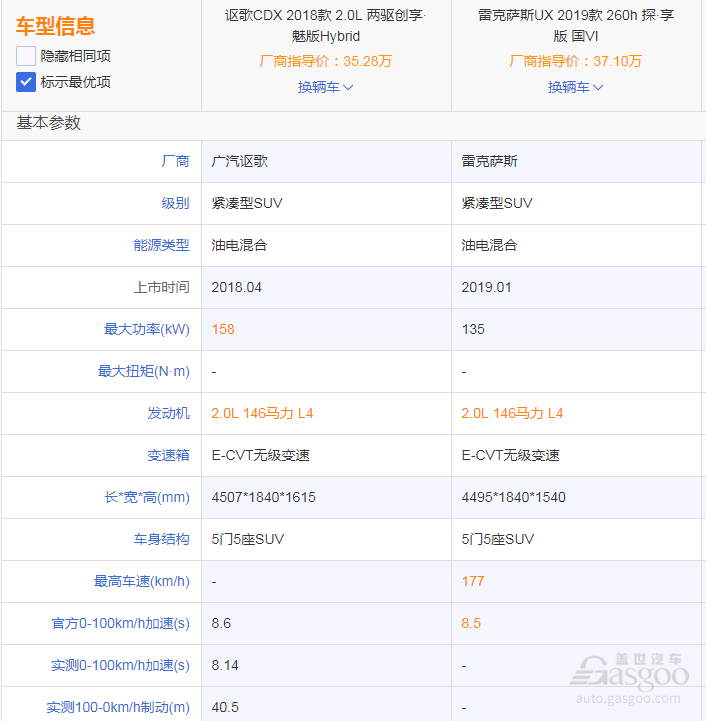Click the 能源类型 parameter label
Image resolution: width=706 pixels, height=721 pixels.
click(x=161, y=245)
